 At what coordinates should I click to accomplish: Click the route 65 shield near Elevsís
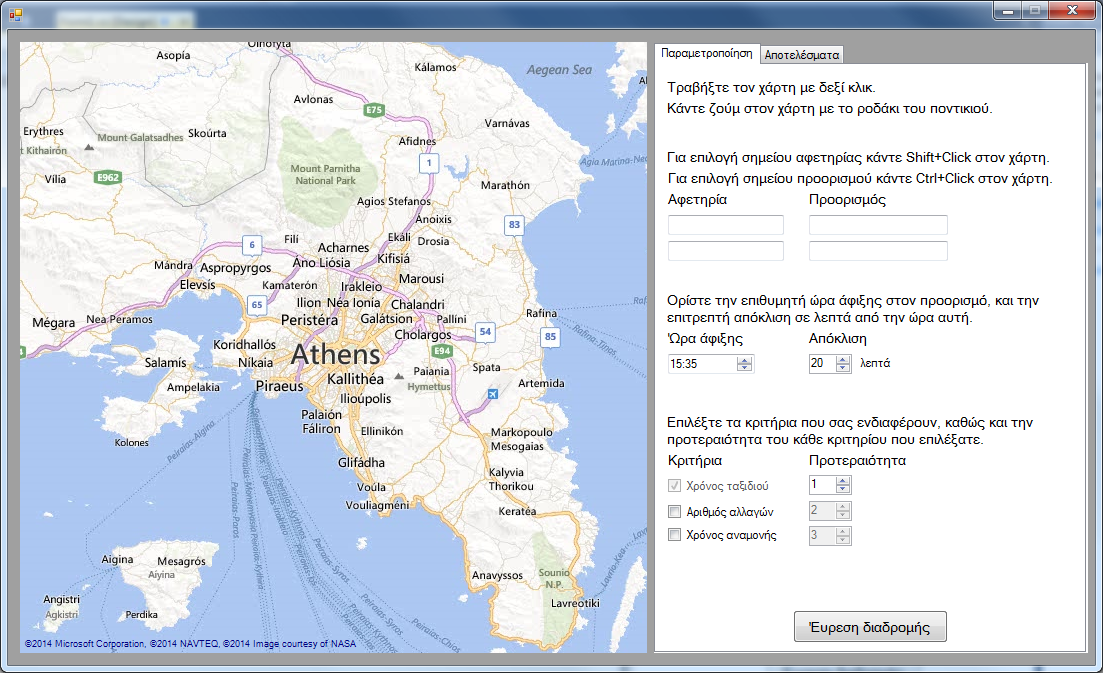[x=257, y=305]
